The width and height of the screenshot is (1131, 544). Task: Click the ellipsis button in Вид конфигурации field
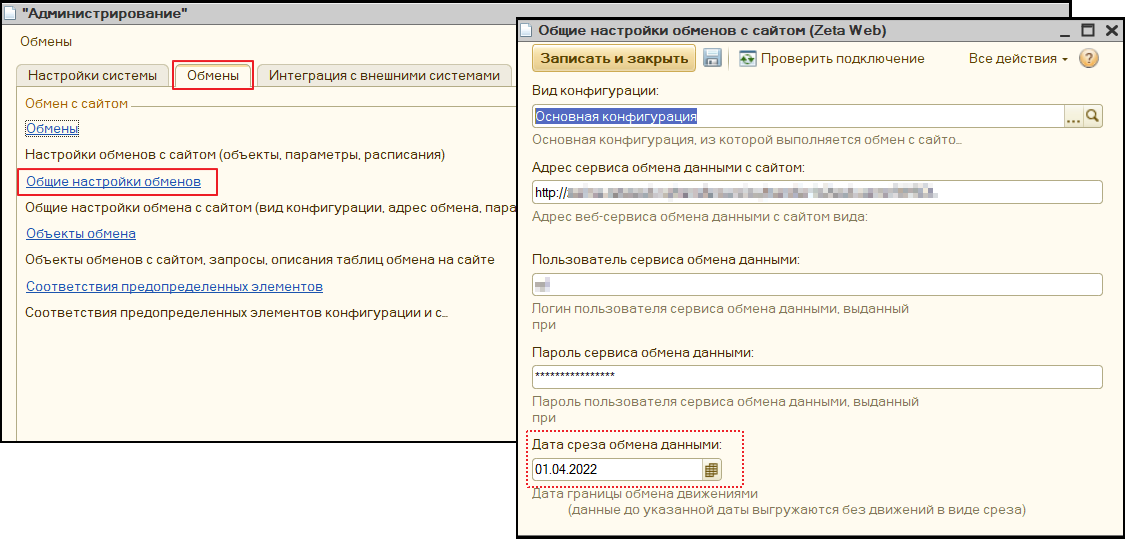[1074, 116]
